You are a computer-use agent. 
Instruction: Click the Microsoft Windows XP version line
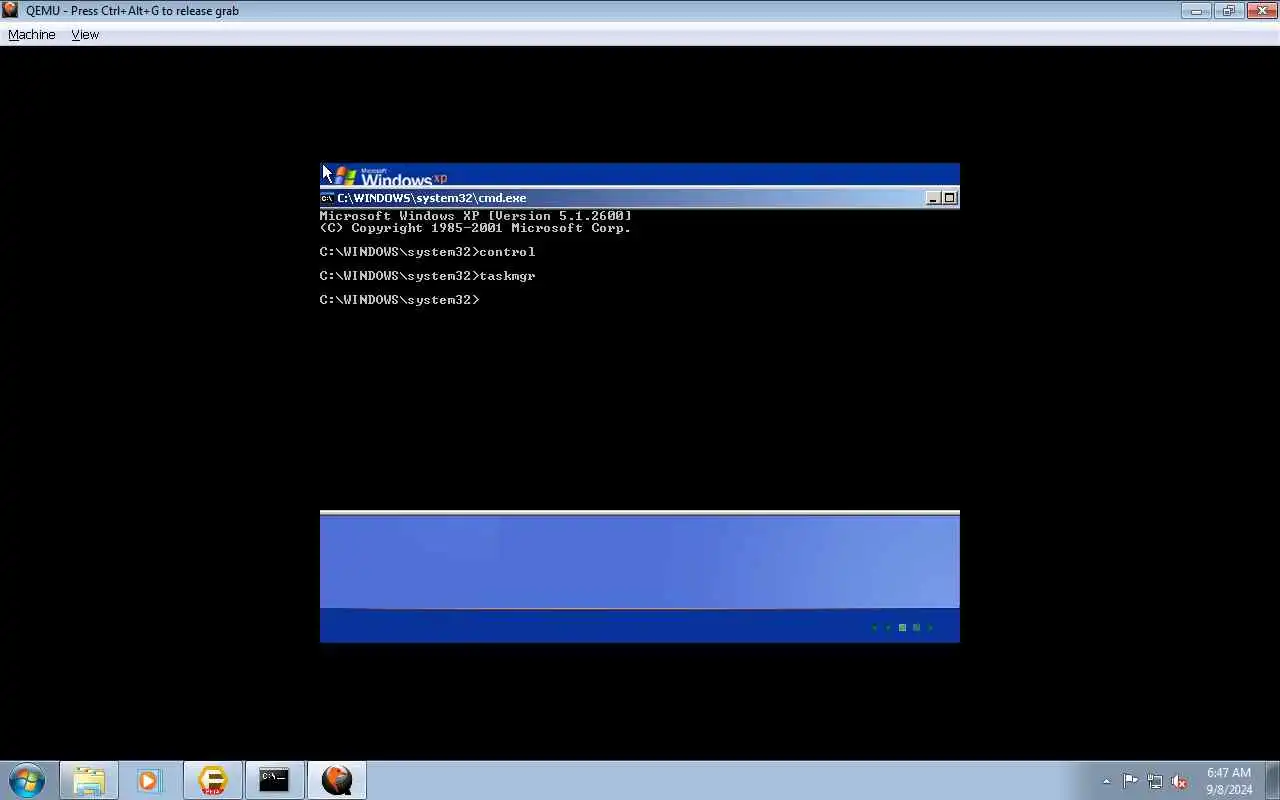pos(475,216)
